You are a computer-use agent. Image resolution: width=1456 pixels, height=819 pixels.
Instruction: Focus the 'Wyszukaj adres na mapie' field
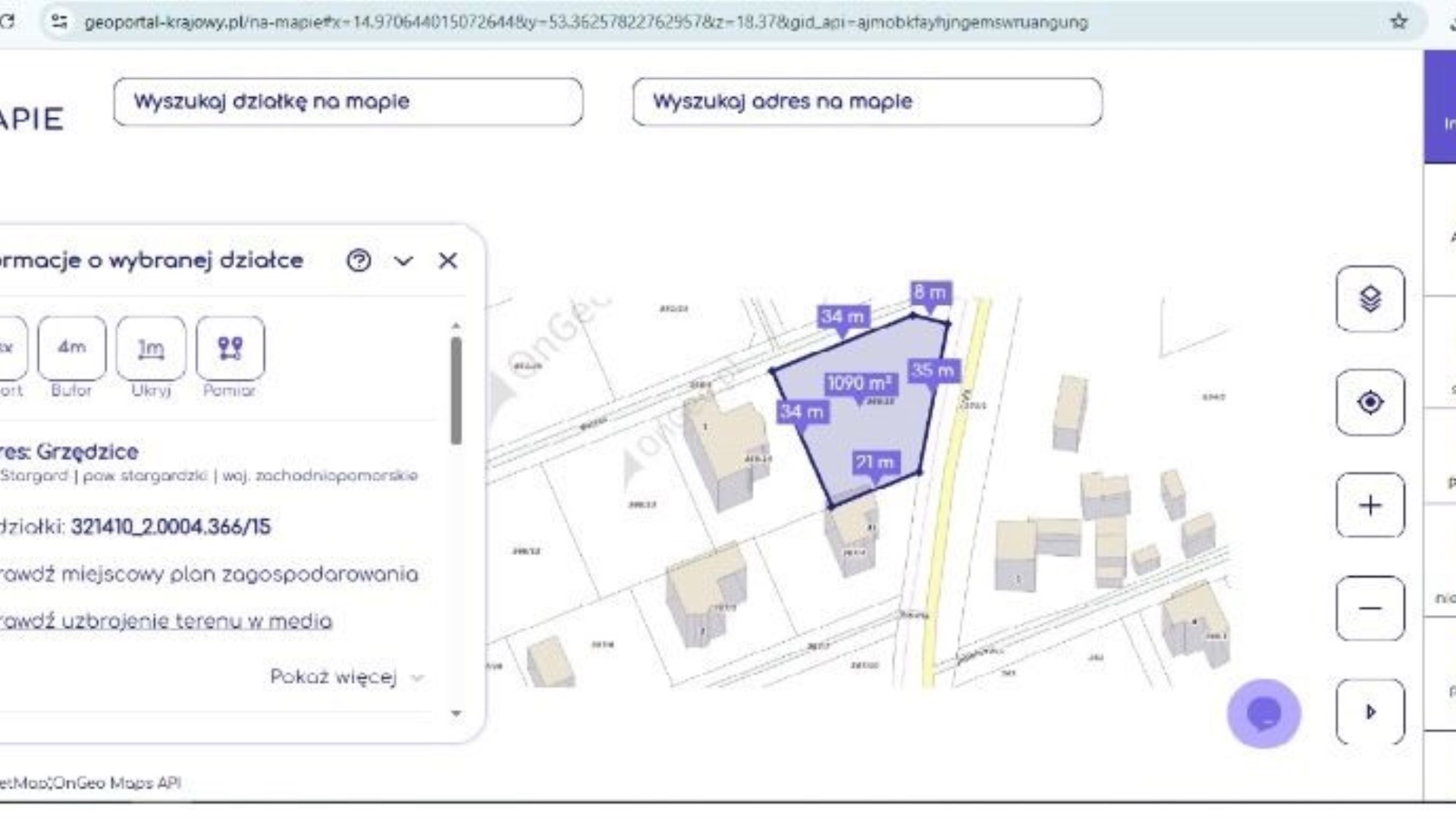point(867,102)
